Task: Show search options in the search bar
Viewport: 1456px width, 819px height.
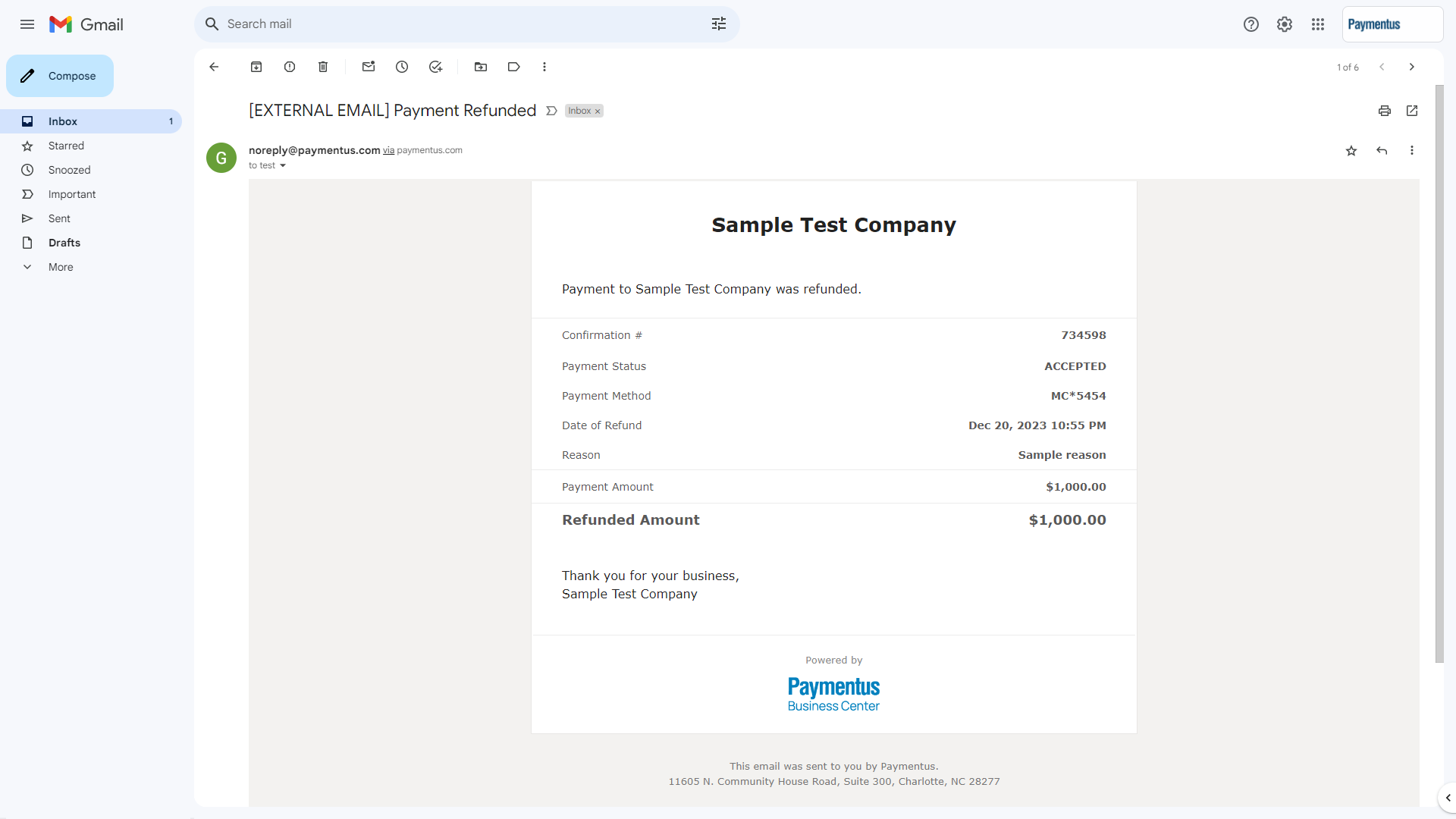Action: click(x=719, y=24)
